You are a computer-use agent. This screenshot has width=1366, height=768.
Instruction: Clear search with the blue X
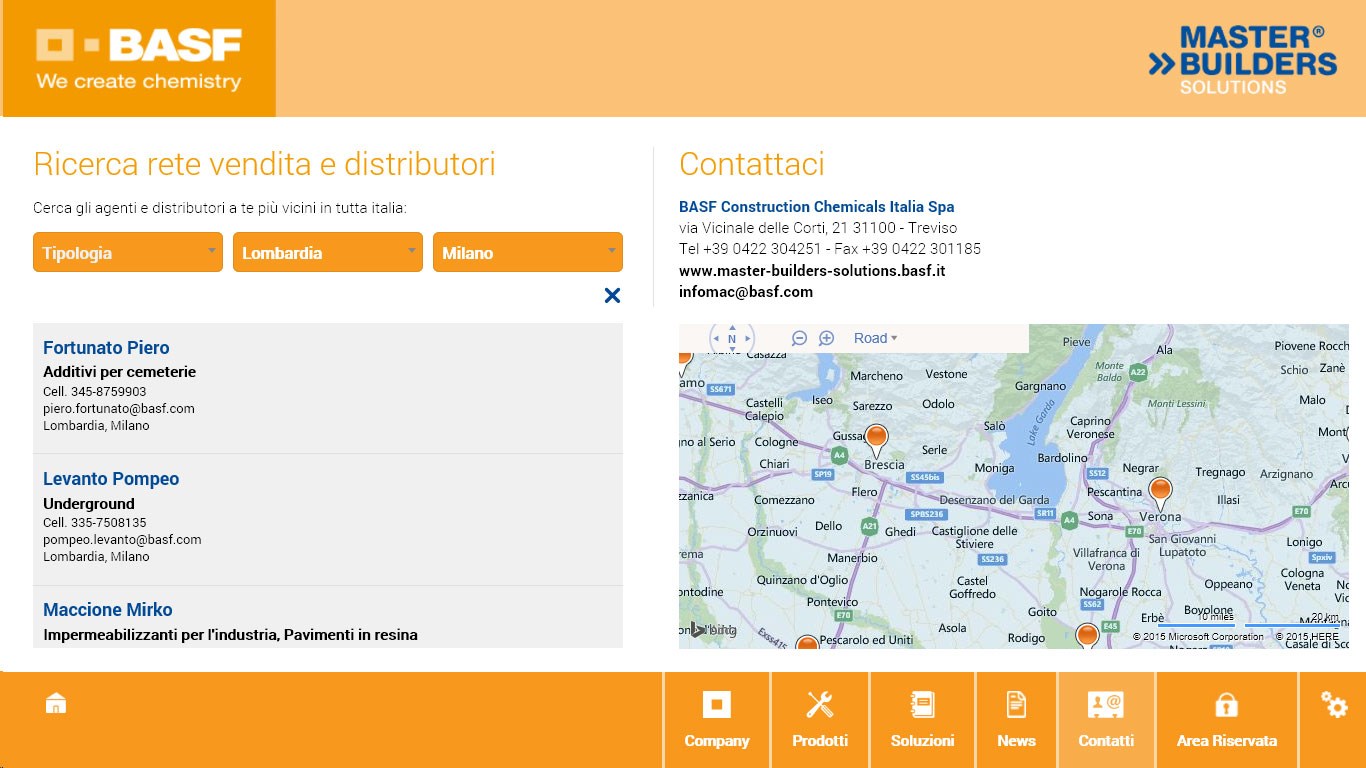click(612, 295)
